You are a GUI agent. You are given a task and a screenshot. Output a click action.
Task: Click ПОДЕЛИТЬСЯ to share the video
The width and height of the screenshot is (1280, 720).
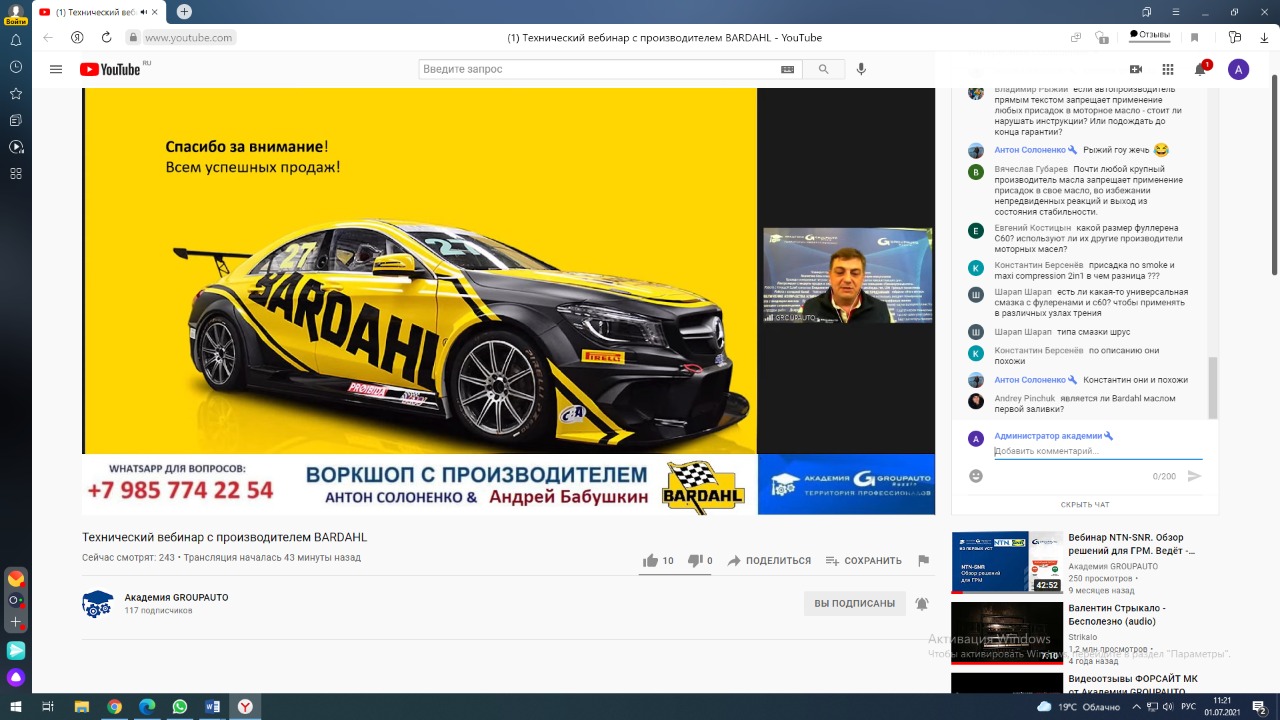[x=768, y=561]
